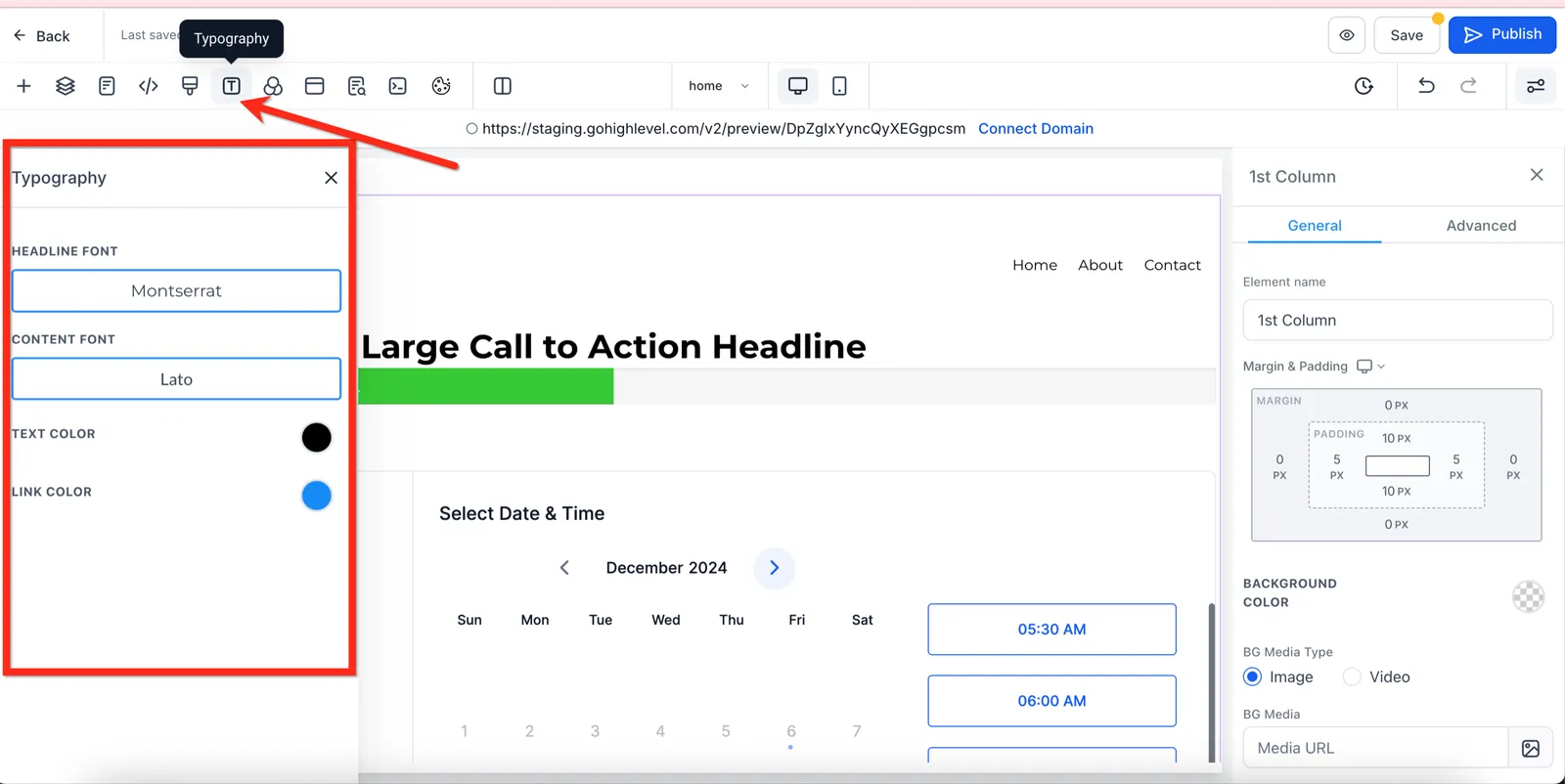Click the About navigation menu item
1565x784 pixels.
1100,265
